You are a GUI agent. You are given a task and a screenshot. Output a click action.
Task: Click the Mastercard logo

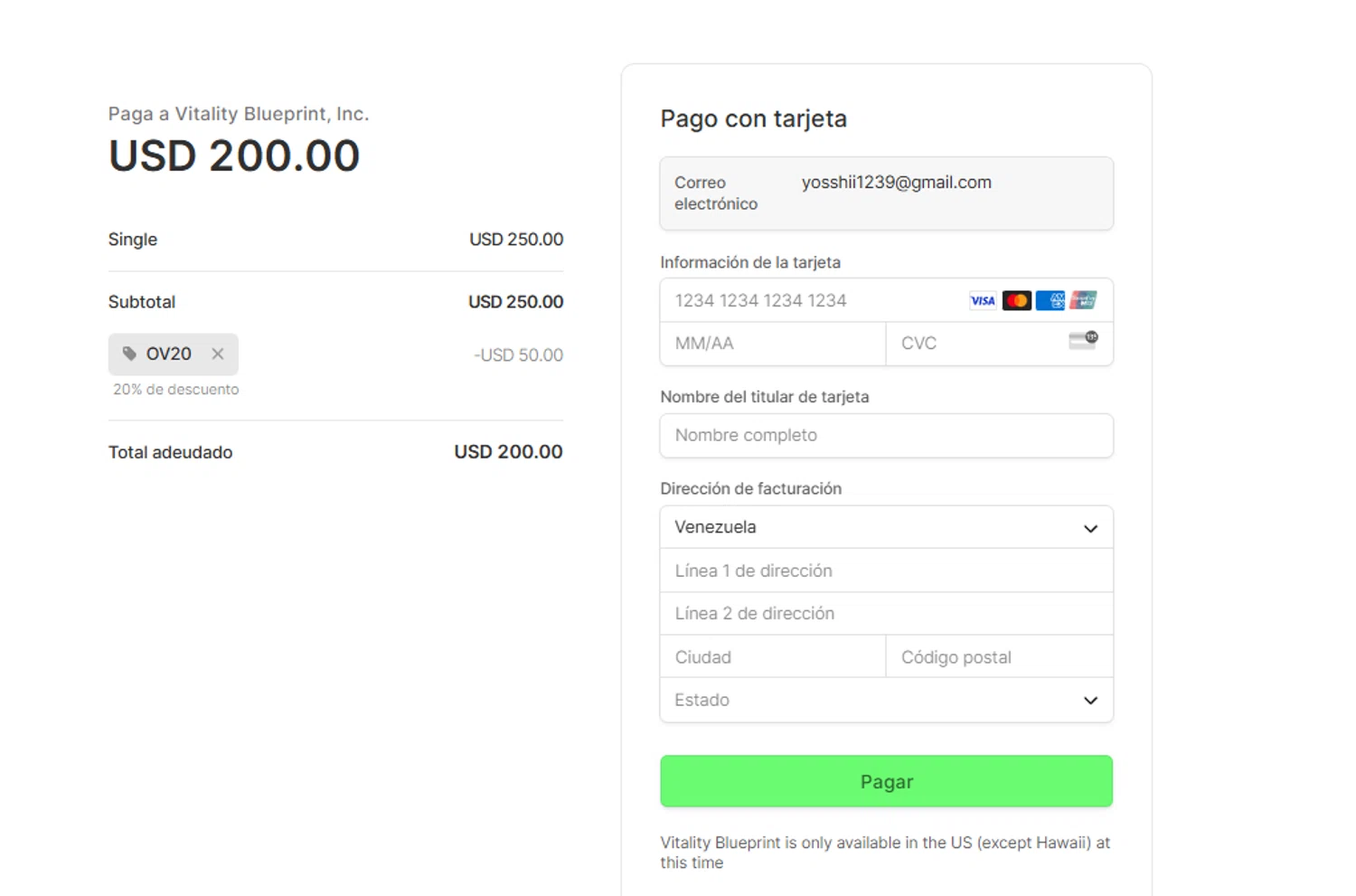[x=1017, y=301]
